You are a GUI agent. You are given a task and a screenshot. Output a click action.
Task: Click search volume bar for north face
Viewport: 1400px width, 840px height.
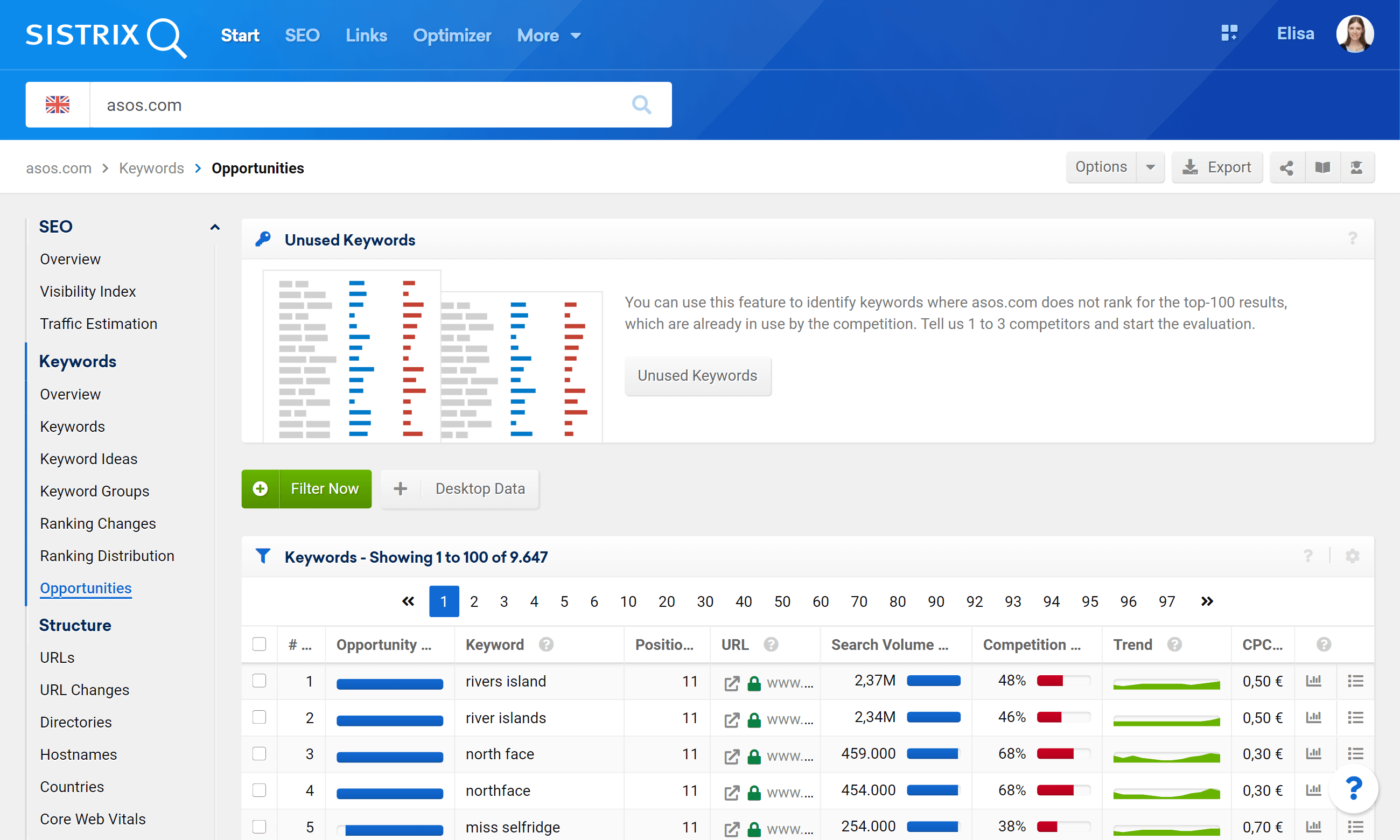pos(934,753)
